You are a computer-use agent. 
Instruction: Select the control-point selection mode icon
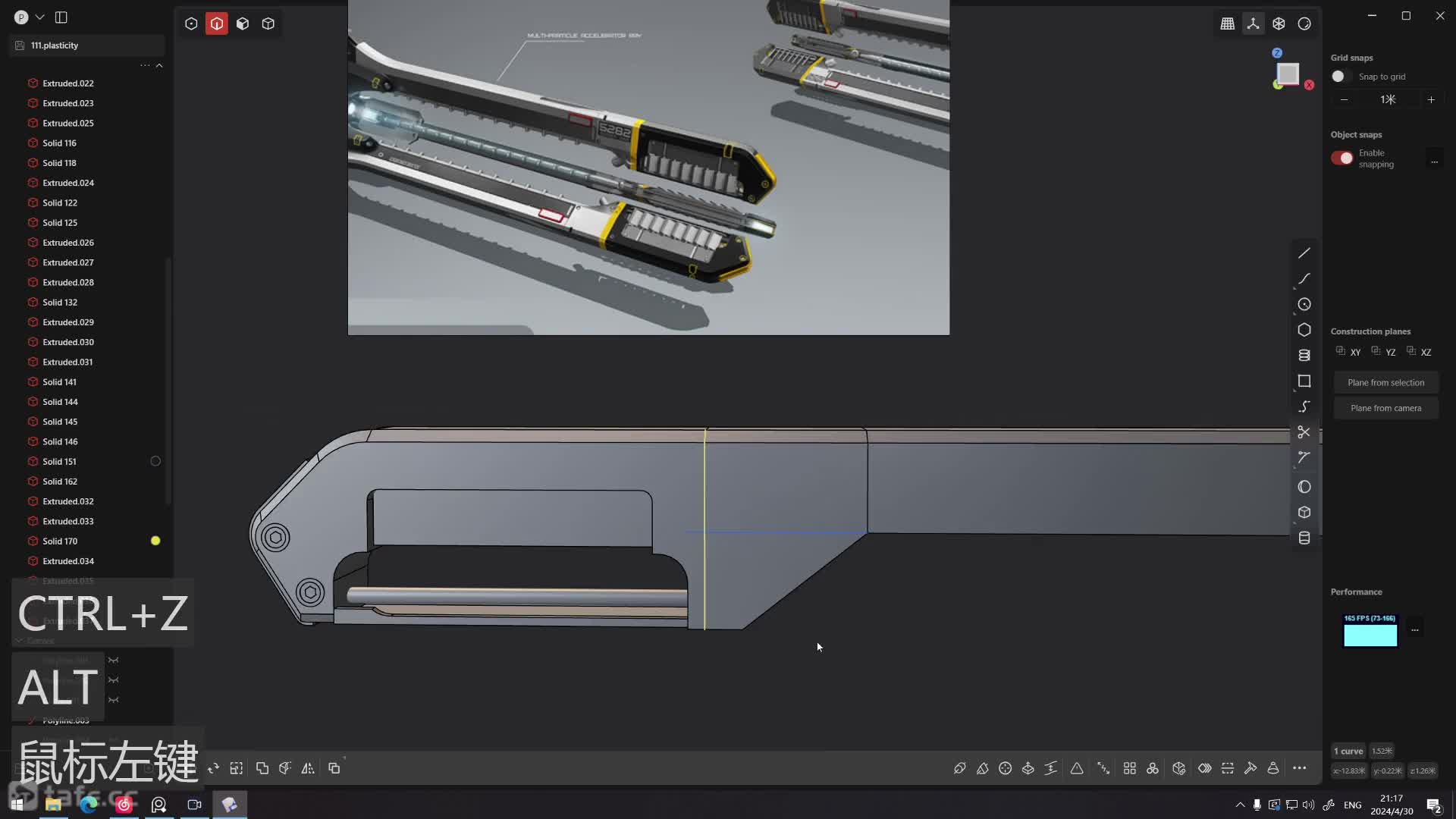click(191, 24)
